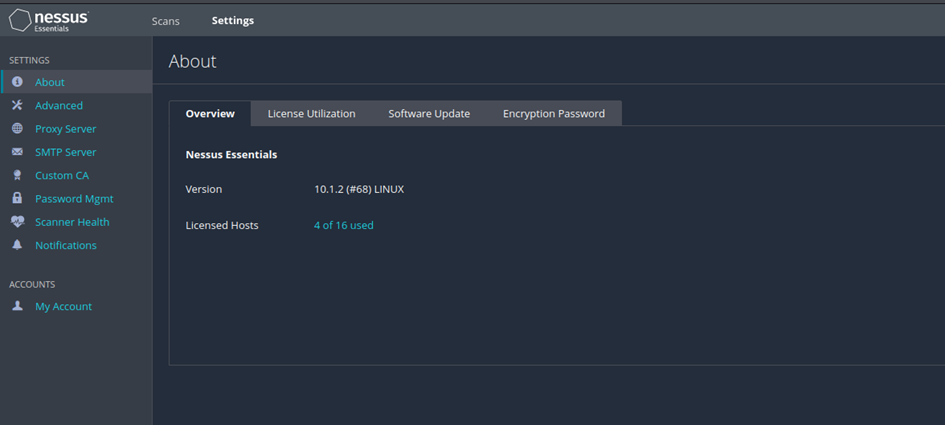Click the 'ACCOUNTS' sidebar section header
This screenshot has width=945, height=425.
pos(32,284)
